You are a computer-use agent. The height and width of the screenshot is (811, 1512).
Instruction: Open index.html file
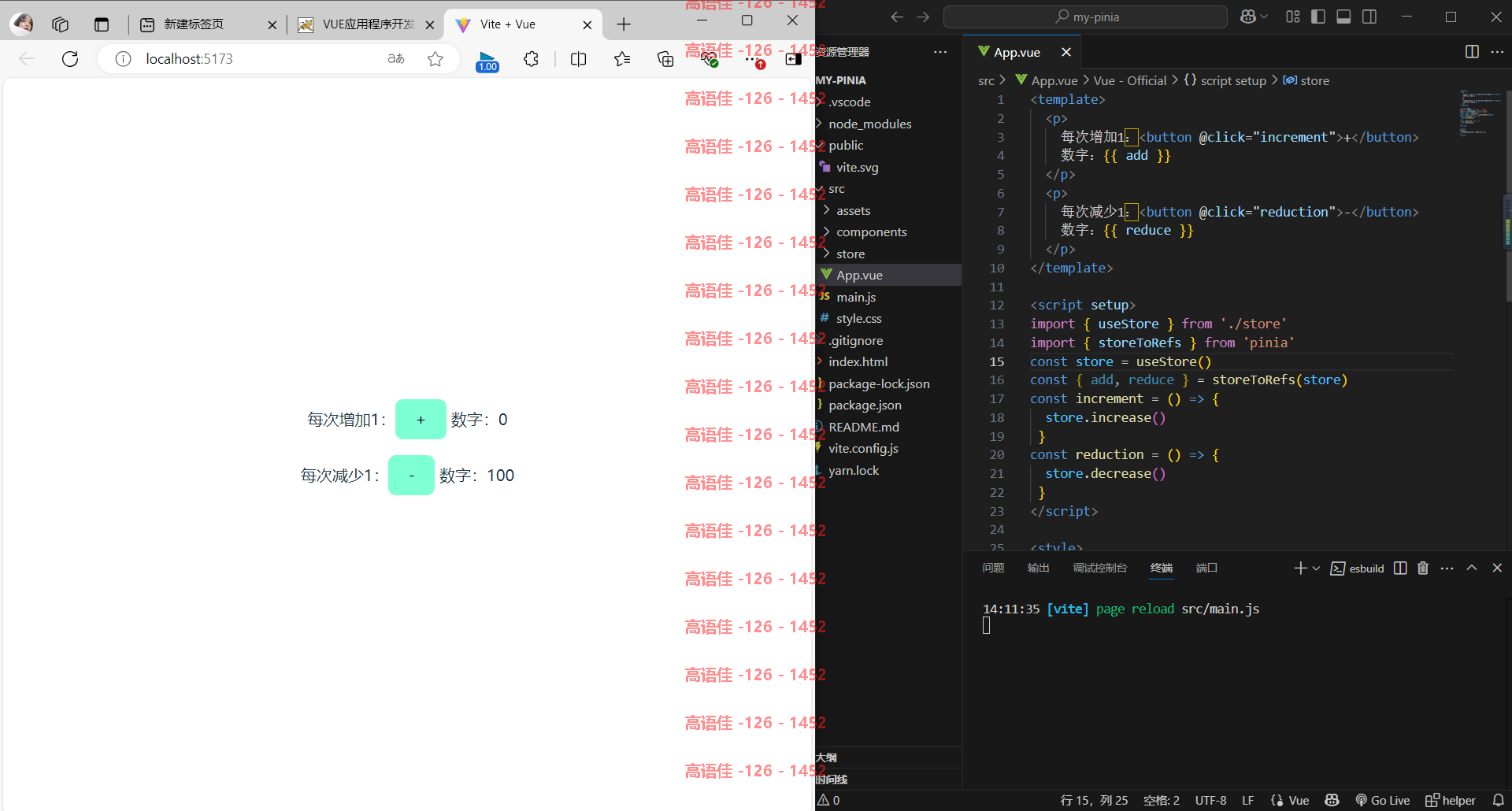pyautogui.click(x=888, y=361)
